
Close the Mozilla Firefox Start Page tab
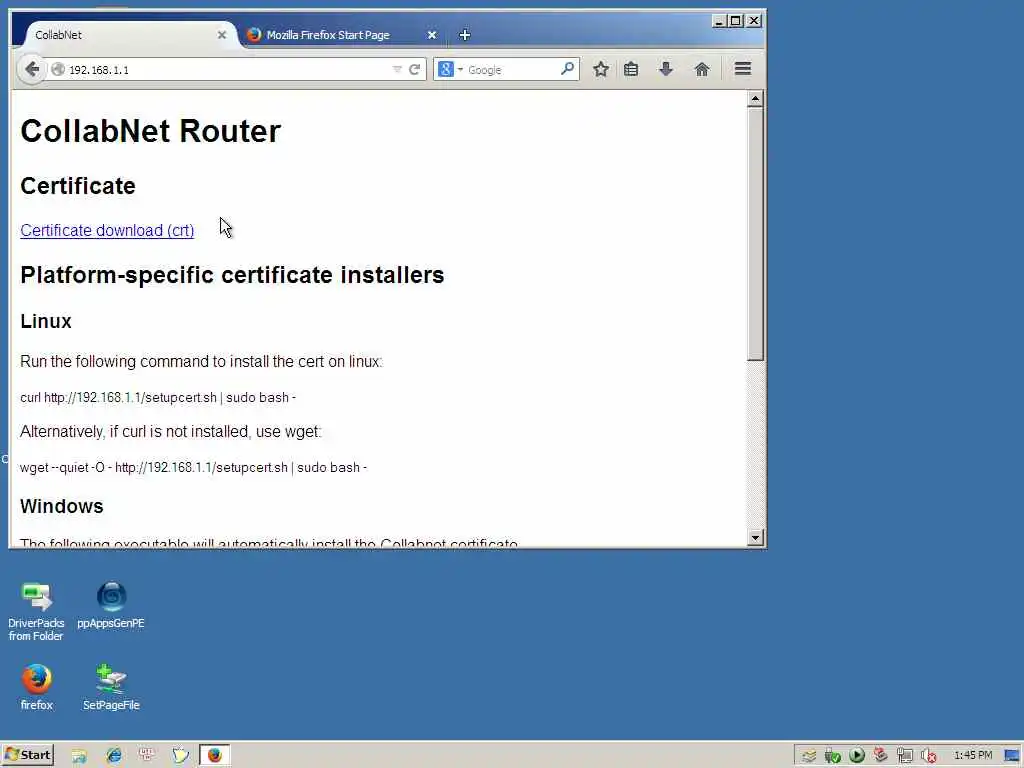coord(431,35)
